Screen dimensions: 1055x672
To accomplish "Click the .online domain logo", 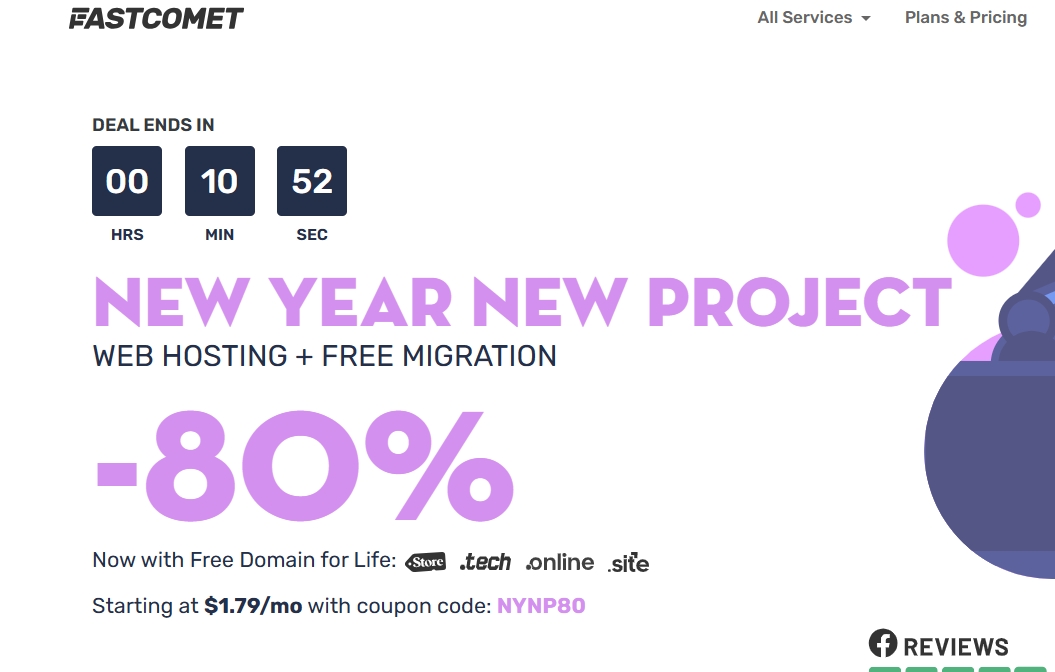I will [x=560, y=562].
